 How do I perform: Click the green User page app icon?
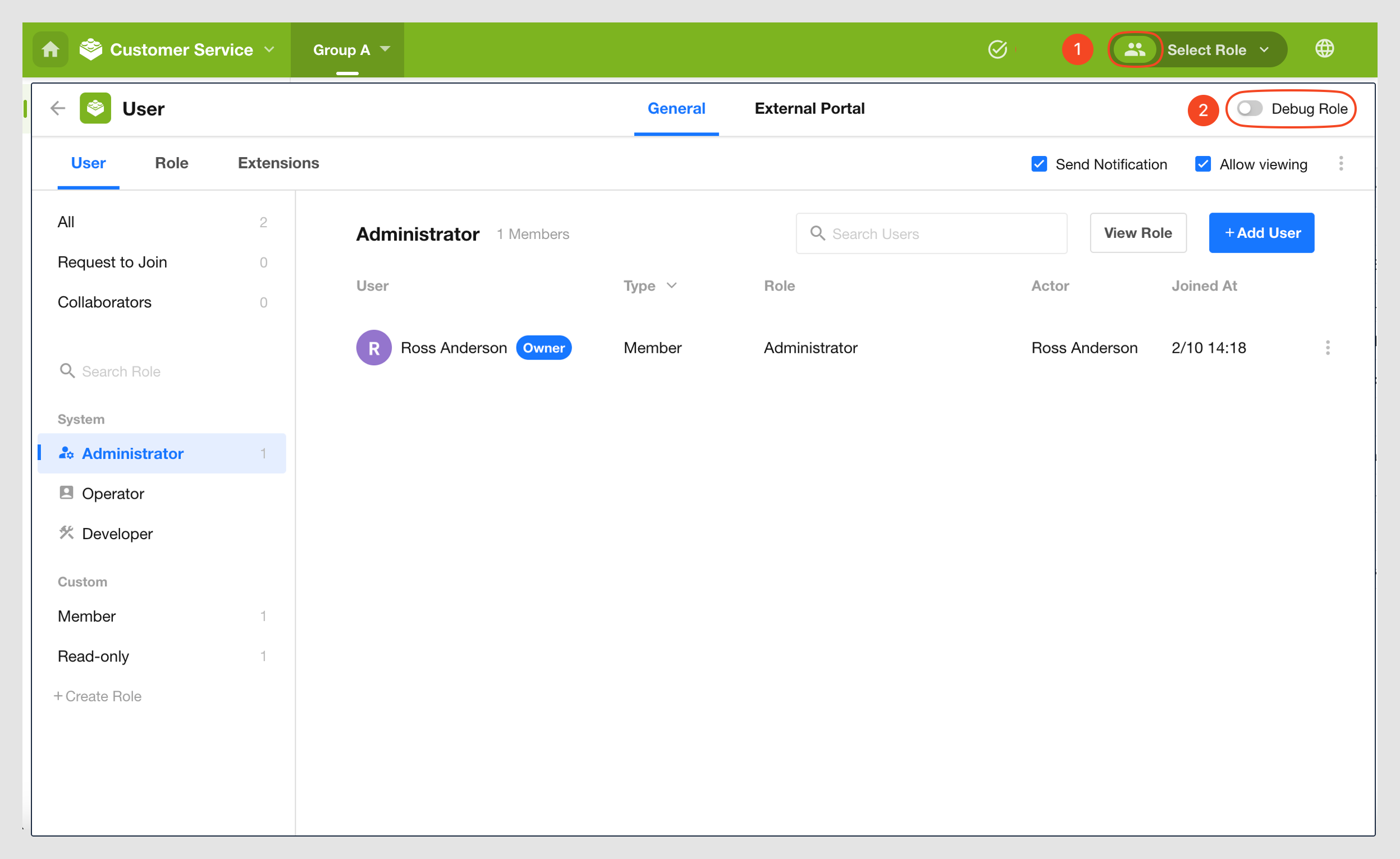tap(95, 108)
